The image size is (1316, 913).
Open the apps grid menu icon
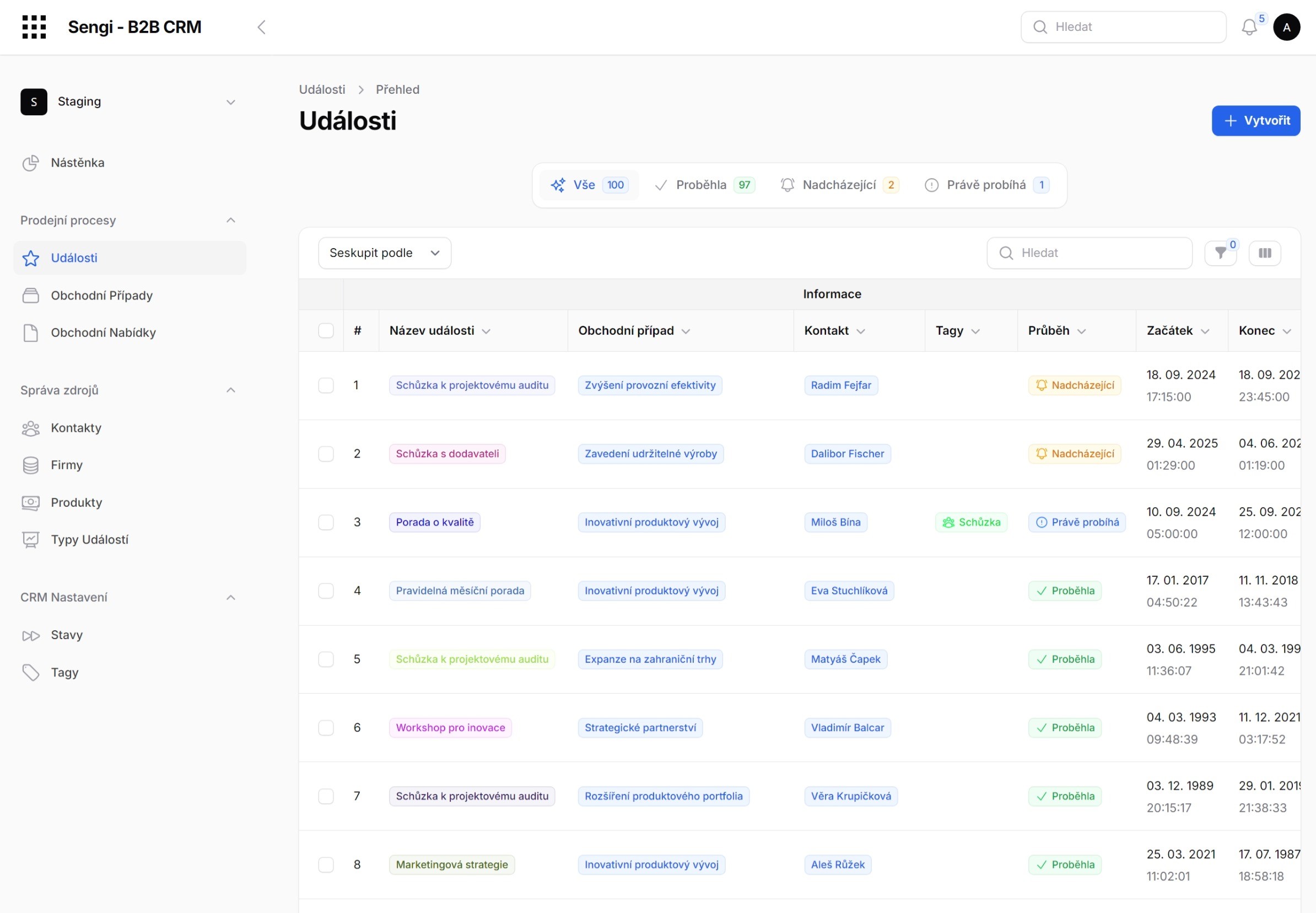click(x=34, y=27)
